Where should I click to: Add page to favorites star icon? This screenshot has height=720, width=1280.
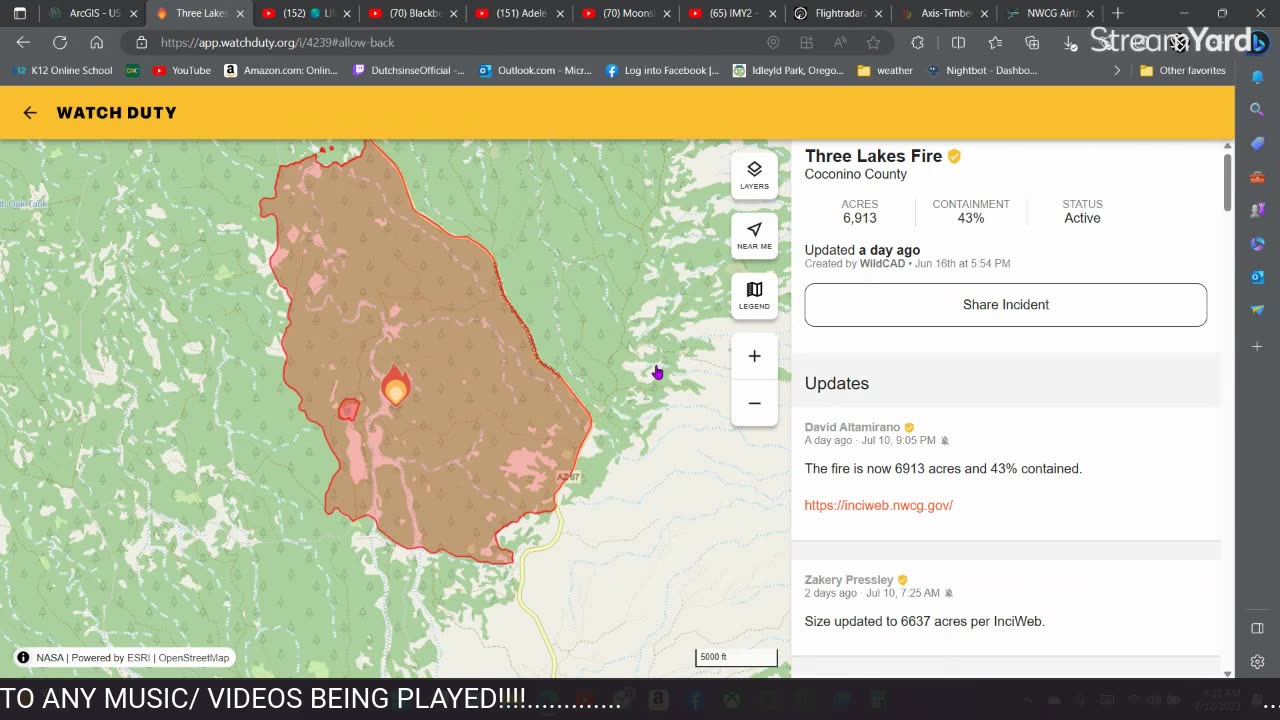873,43
